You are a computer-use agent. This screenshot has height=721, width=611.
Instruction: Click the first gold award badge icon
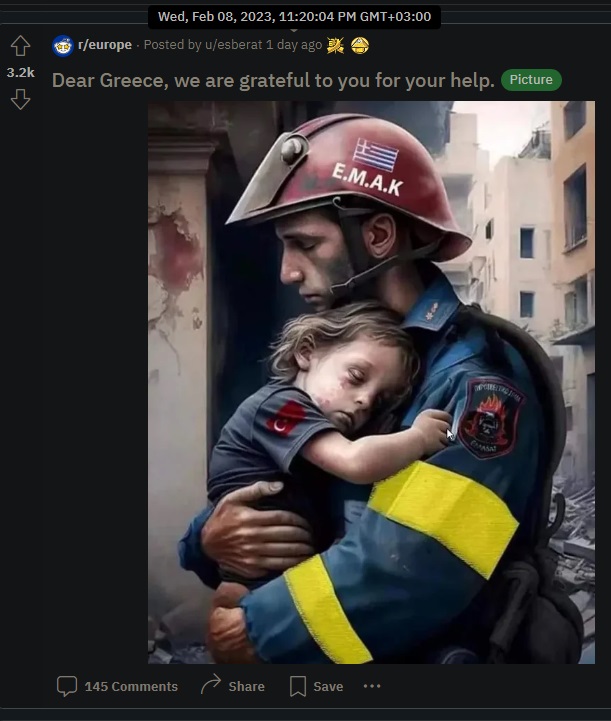click(x=335, y=45)
